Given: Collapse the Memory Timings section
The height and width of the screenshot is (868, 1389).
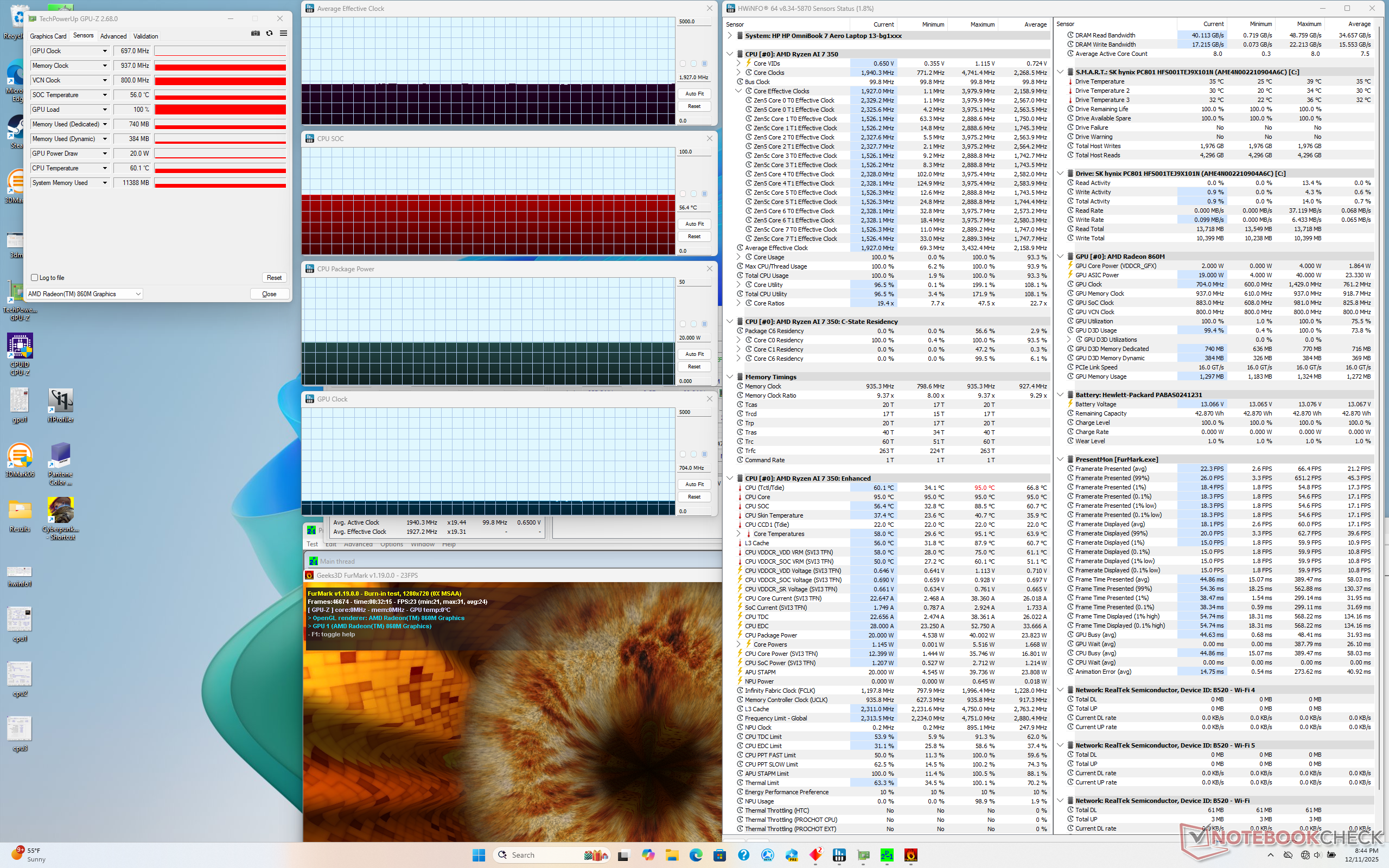Looking at the screenshot, I should (730, 377).
